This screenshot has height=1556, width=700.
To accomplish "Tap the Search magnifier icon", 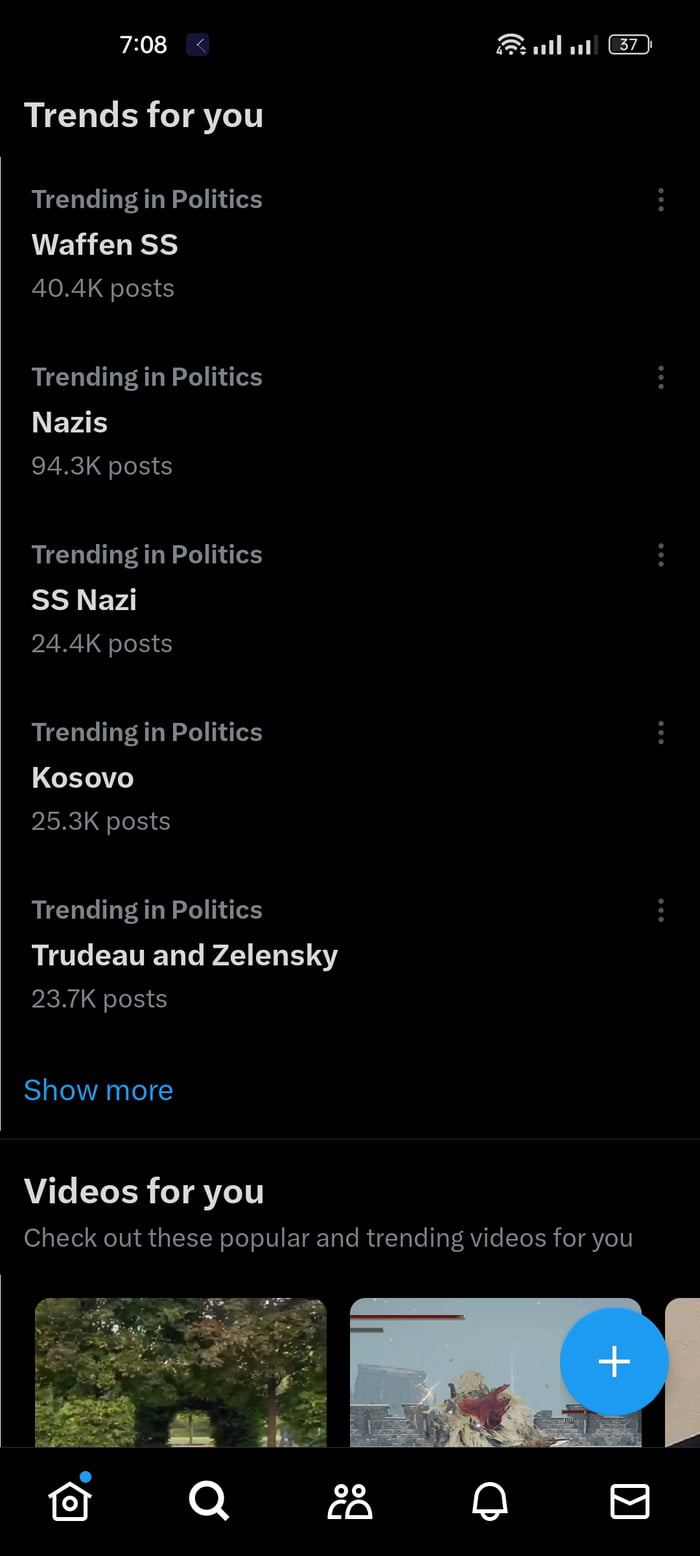I will [209, 1501].
